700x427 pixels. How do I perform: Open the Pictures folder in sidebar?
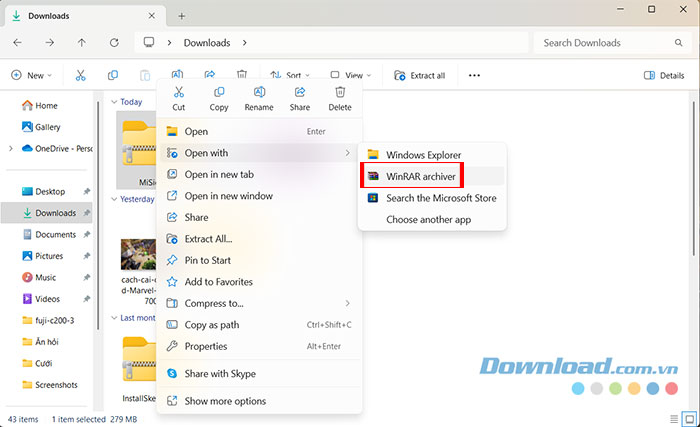[x=49, y=256]
